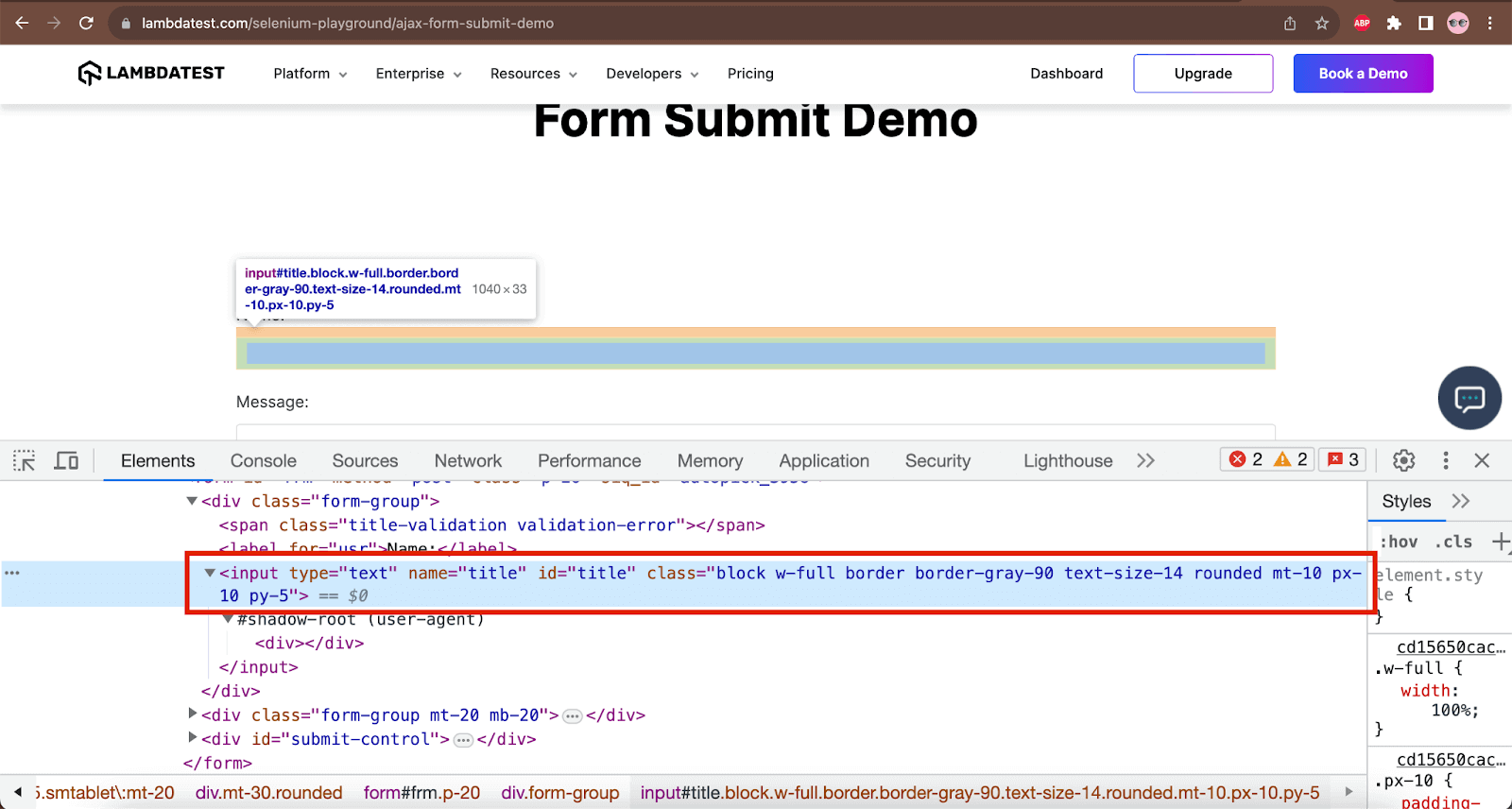The height and width of the screenshot is (809, 1512).
Task: Click the share page icon
Action: point(1290,23)
